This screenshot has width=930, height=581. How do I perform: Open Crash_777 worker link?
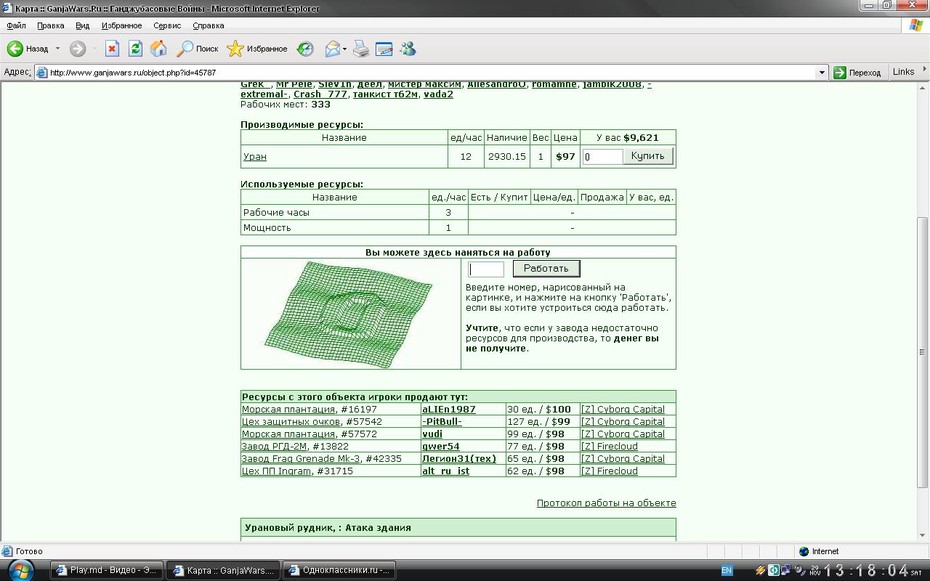tap(320, 94)
